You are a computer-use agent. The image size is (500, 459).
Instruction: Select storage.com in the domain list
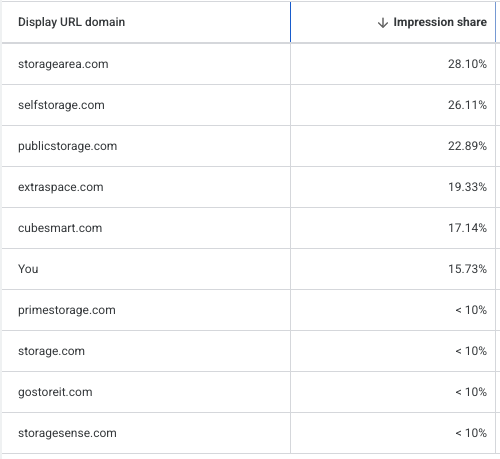tap(51, 351)
